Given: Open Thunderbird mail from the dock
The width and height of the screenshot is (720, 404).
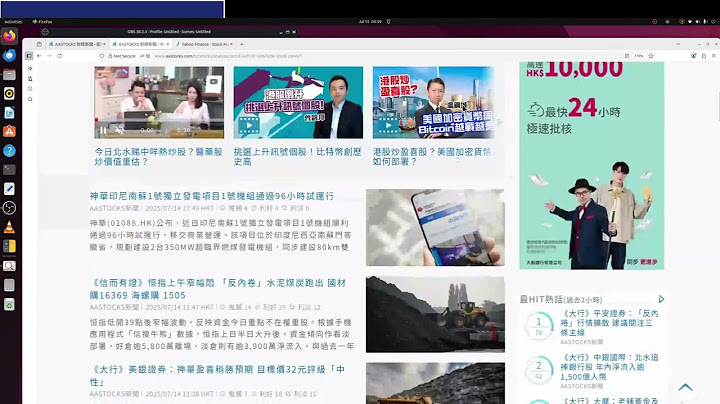Looking at the screenshot, I should coord(9,55).
